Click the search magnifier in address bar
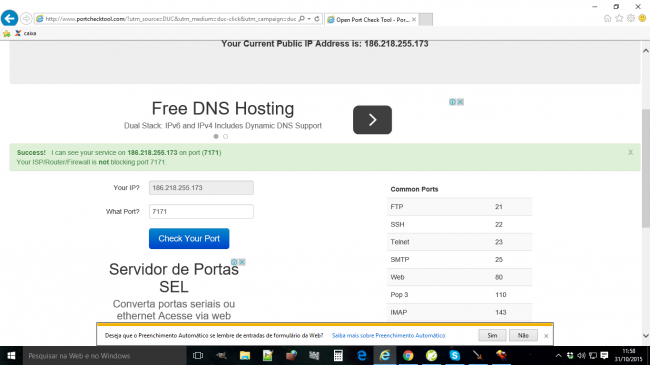Screen dimensions: 650x365 pos(302,19)
